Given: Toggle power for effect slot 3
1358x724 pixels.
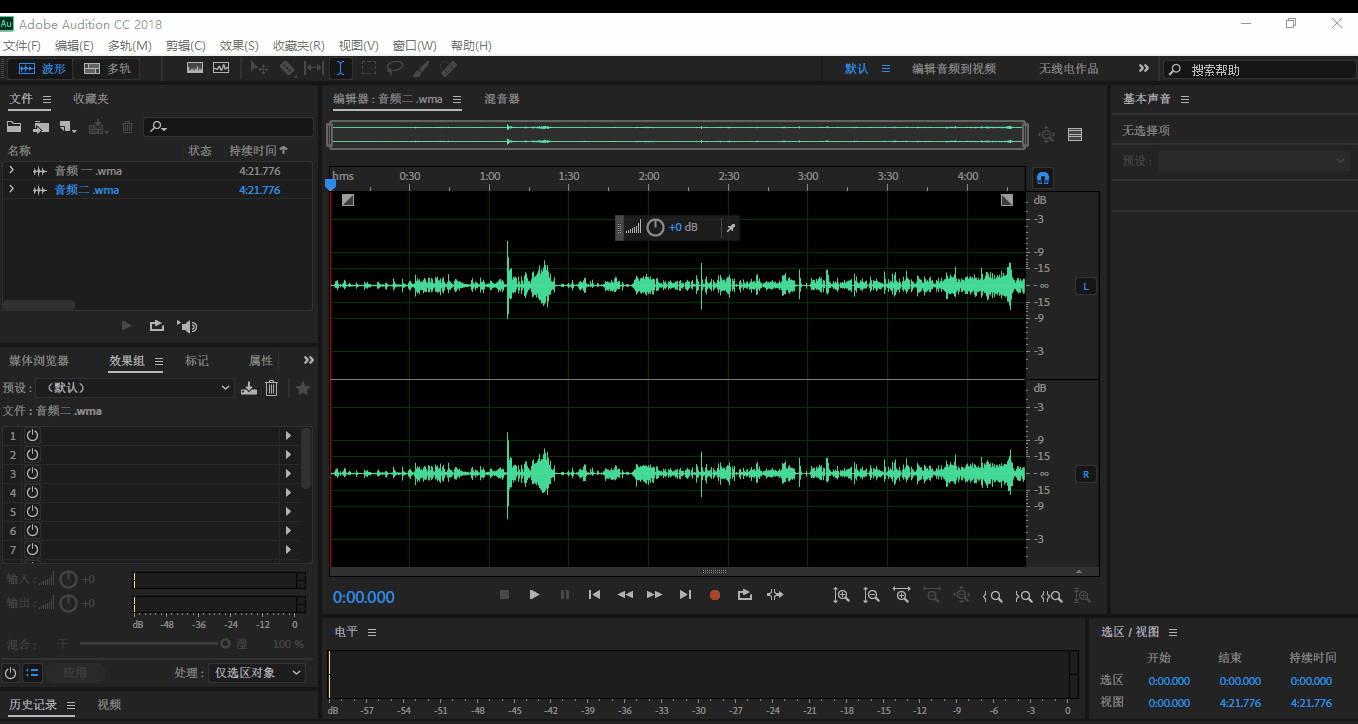Looking at the screenshot, I should (32, 474).
